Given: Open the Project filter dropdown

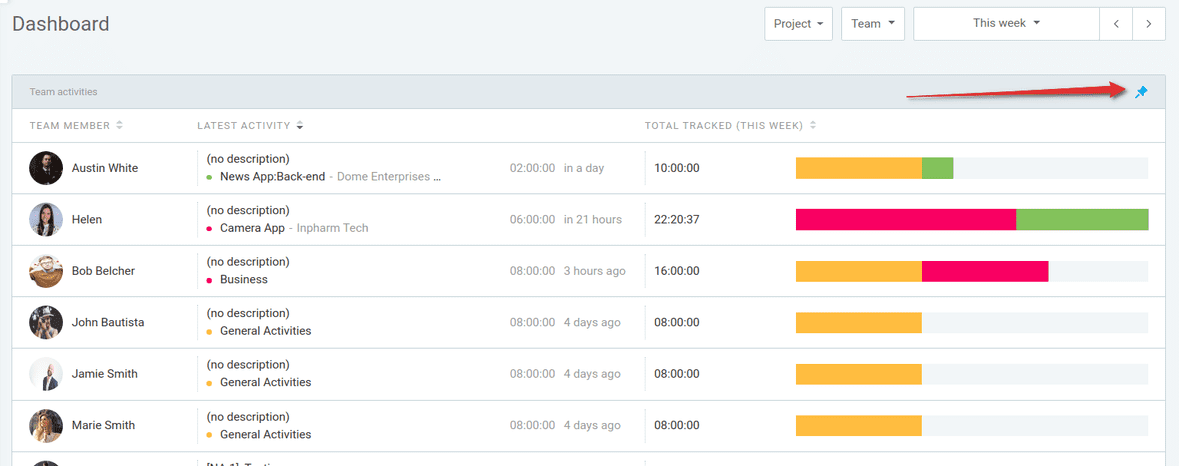Looking at the screenshot, I should point(799,24).
